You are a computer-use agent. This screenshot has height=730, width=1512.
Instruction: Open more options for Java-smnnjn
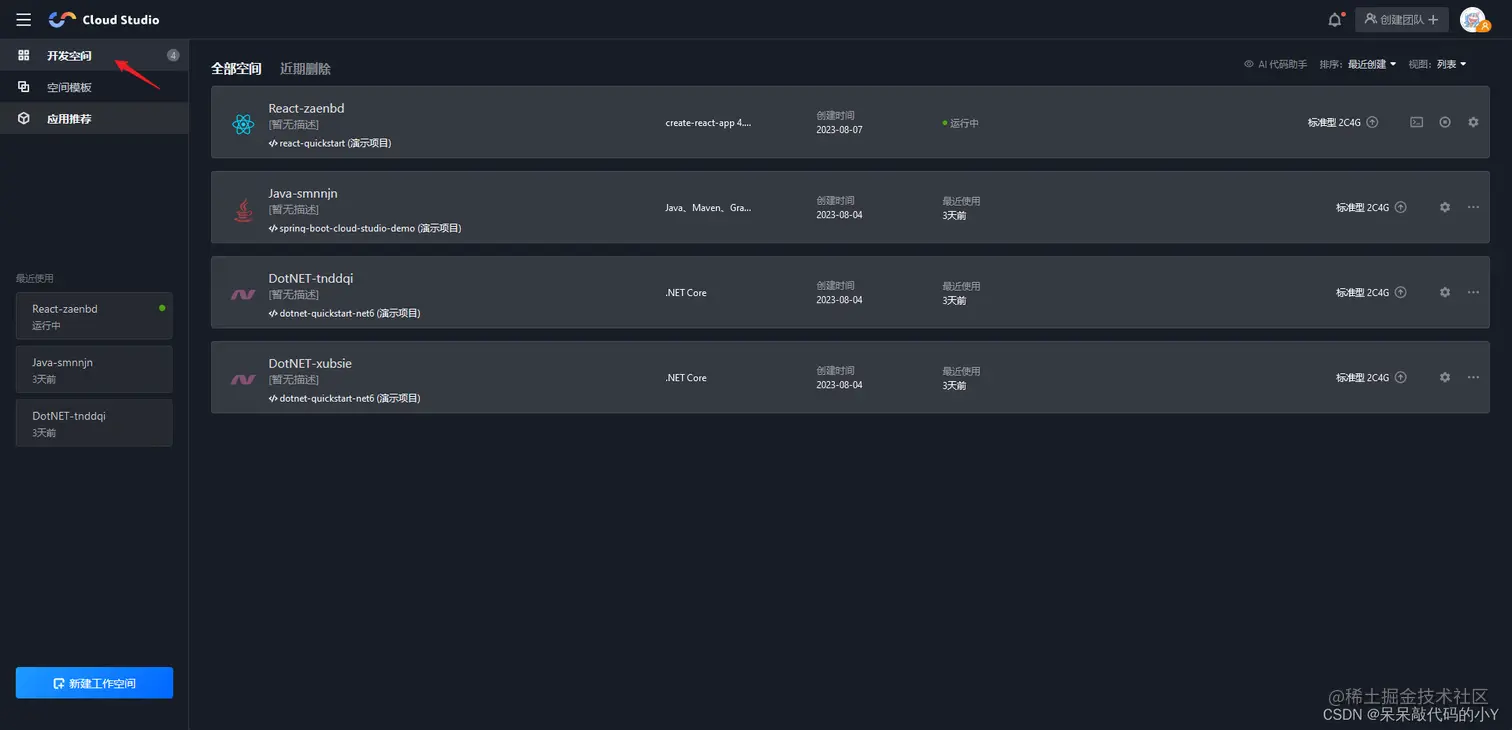[x=1473, y=207]
